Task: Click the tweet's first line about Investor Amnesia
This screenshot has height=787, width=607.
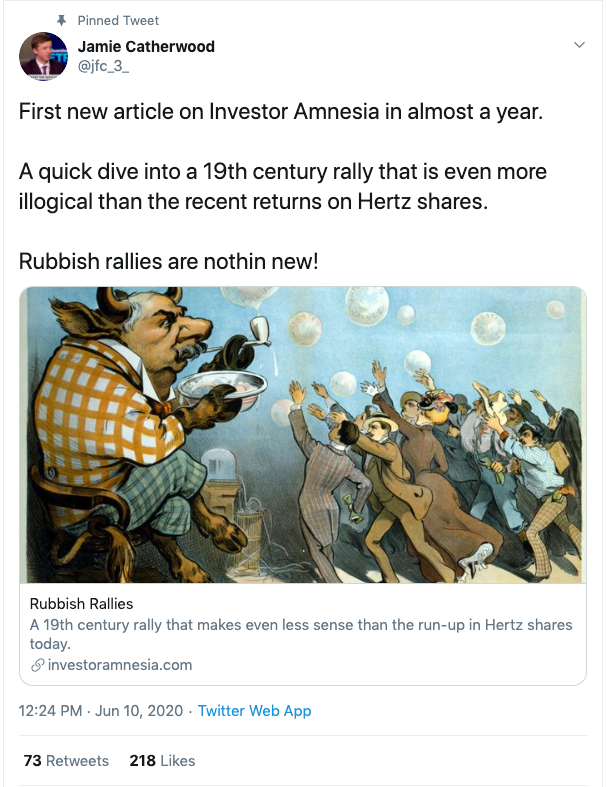Action: (281, 111)
